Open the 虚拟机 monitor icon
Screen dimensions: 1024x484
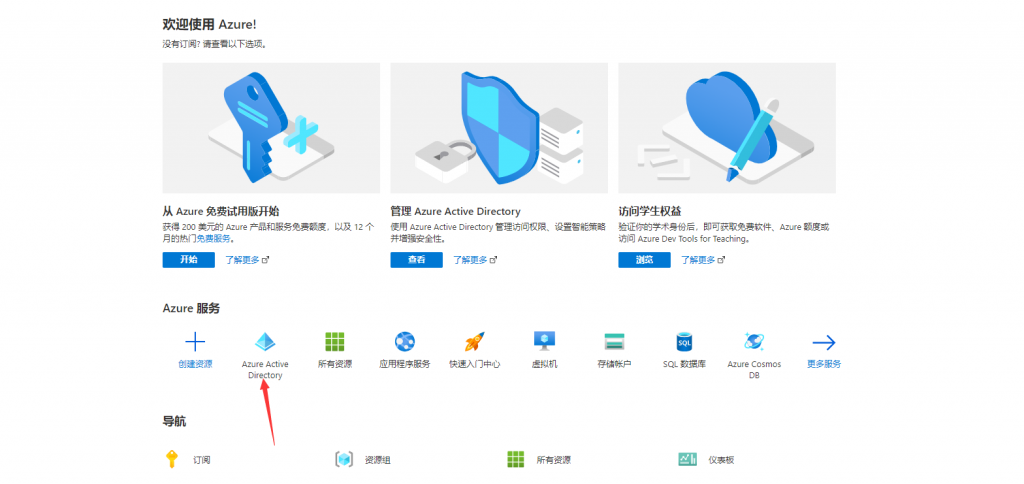tap(545, 342)
